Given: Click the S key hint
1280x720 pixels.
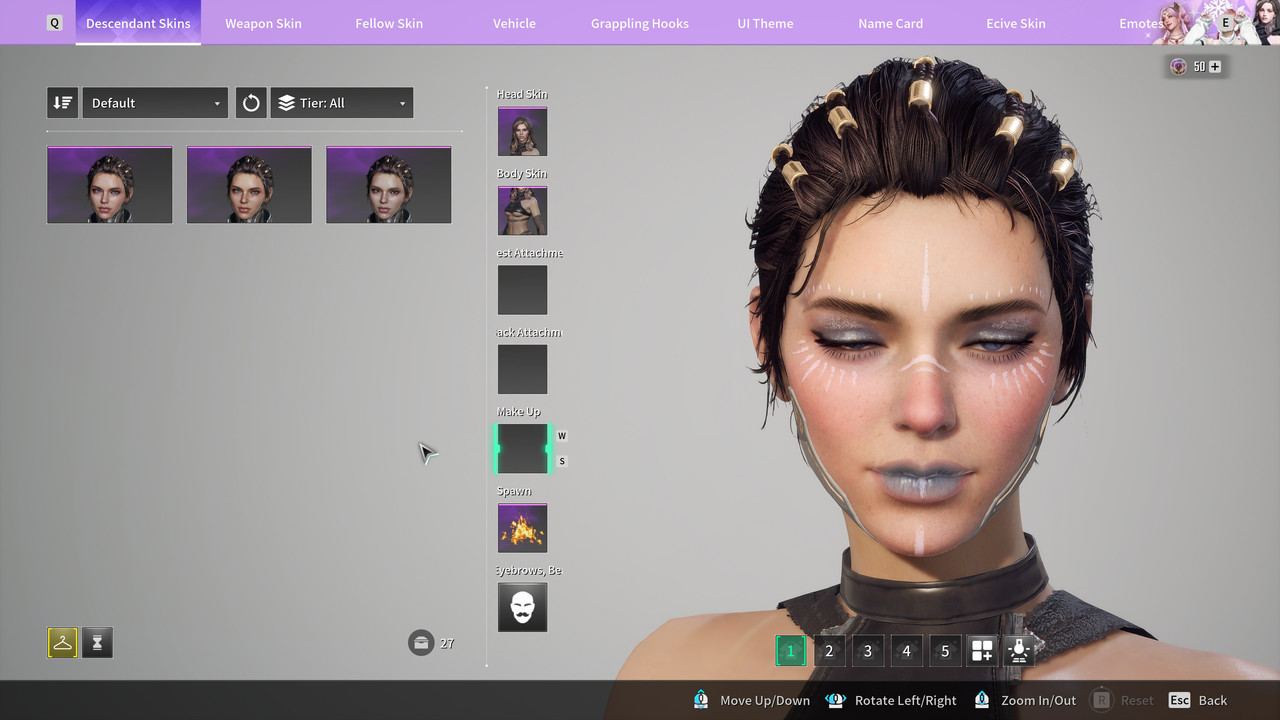Looking at the screenshot, I should (x=562, y=461).
